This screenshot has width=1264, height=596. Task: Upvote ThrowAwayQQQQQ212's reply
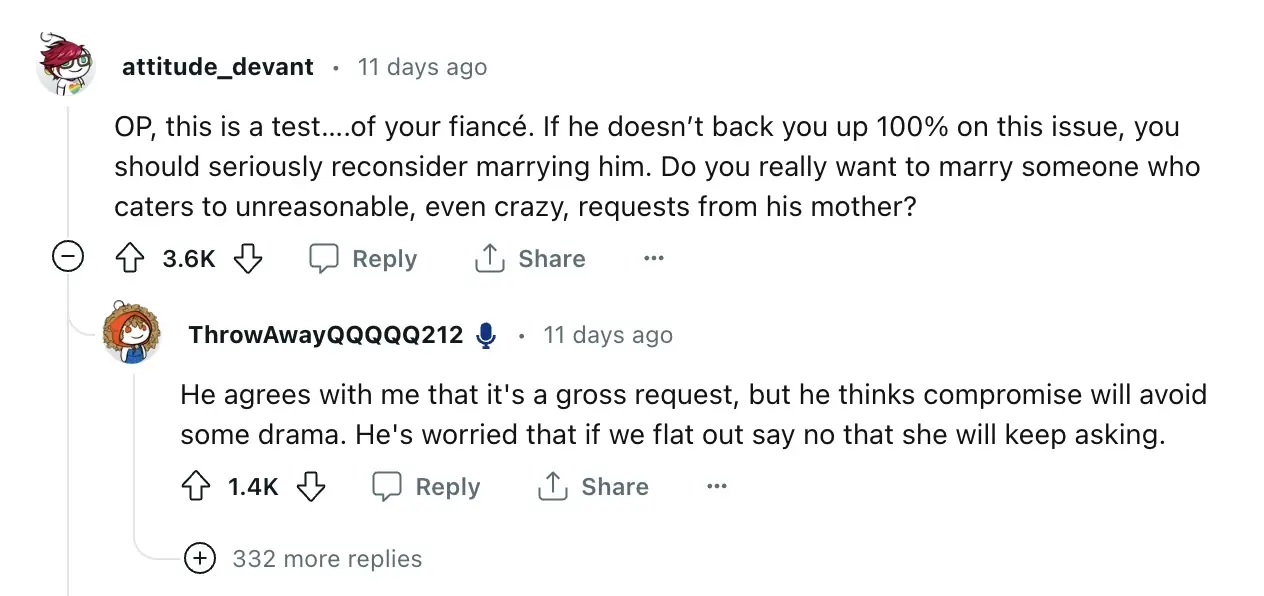point(196,487)
